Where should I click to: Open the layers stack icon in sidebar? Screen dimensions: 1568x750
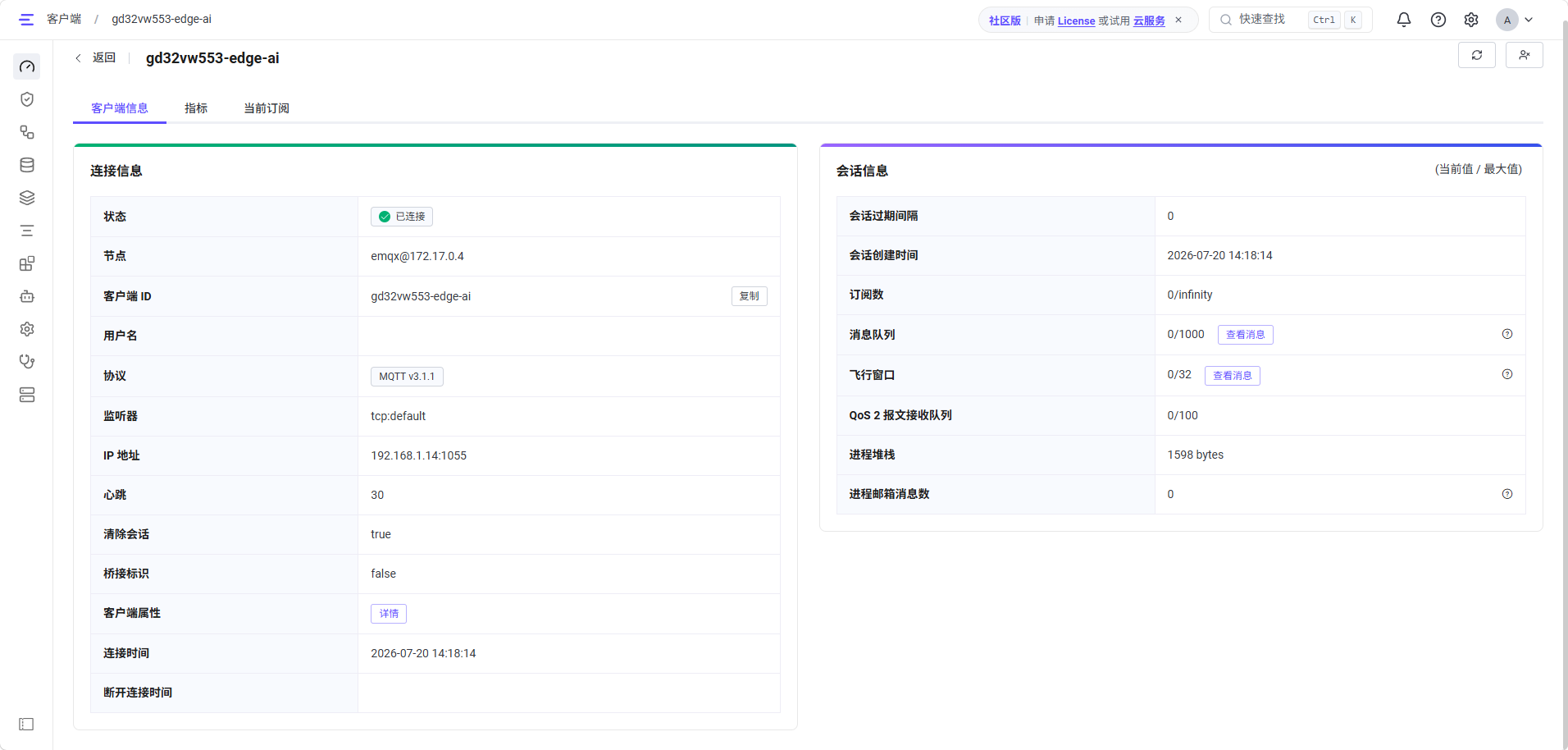pyautogui.click(x=27, y=198)
